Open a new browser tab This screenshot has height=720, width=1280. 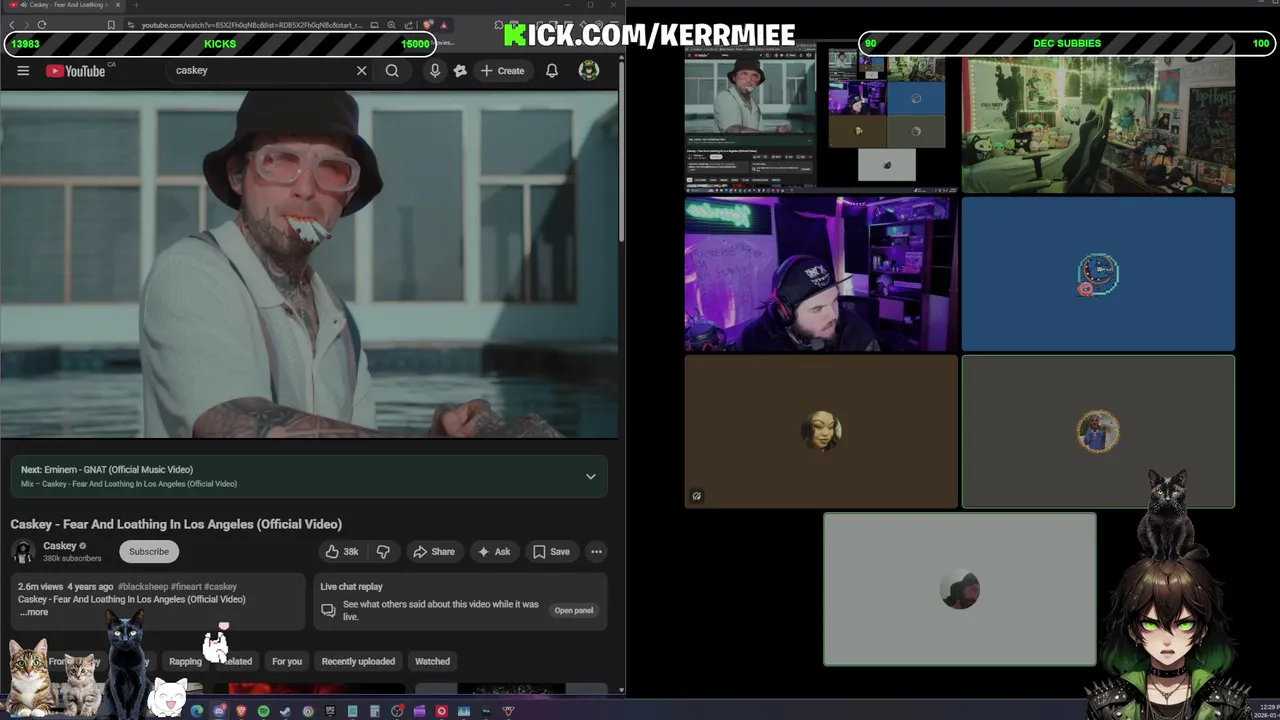tap(135, 5)
